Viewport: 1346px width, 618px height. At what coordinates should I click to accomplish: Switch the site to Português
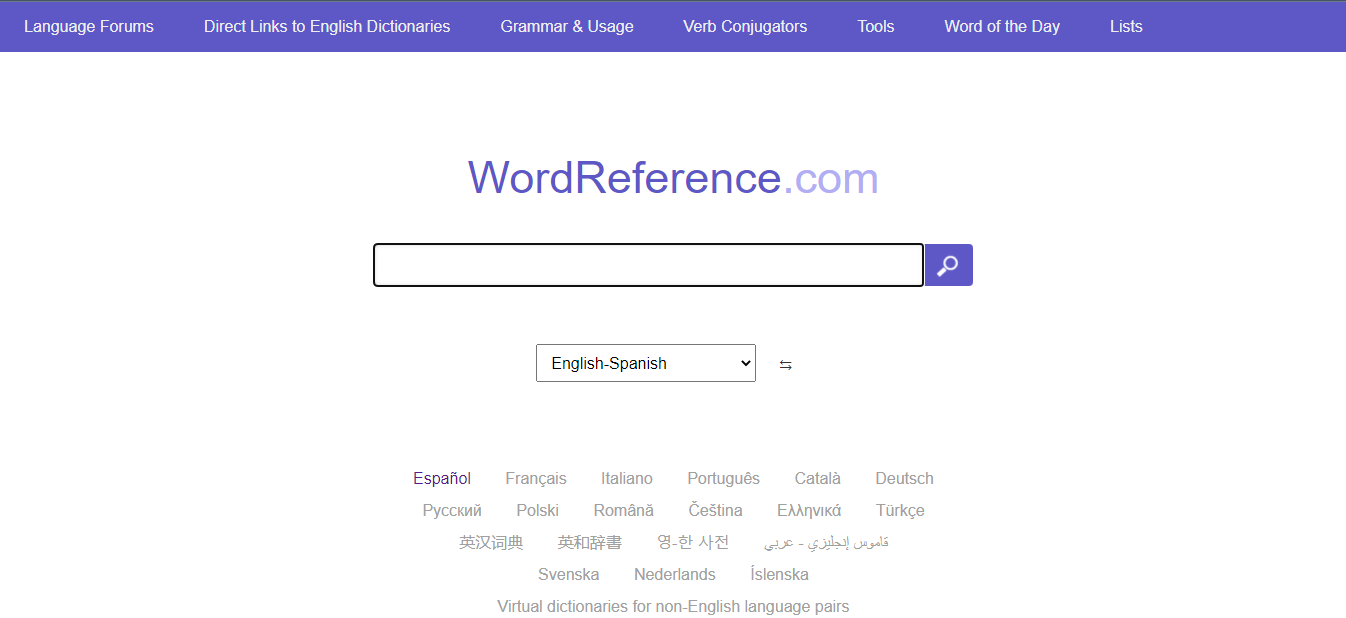(724, 478)
